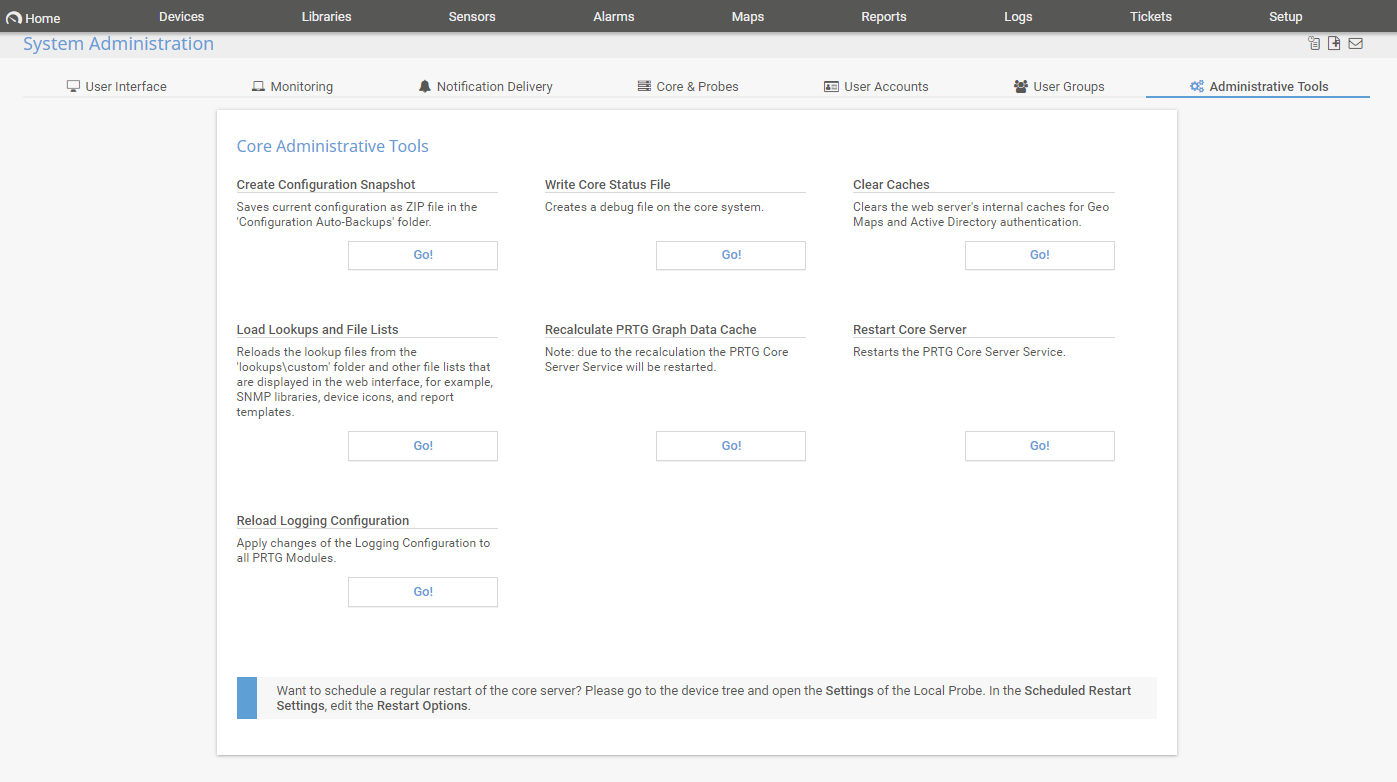Screen dimensions: 1397x782
Task: Click the 'Note: due to the recalculation' text
Action: coord(667,359)
